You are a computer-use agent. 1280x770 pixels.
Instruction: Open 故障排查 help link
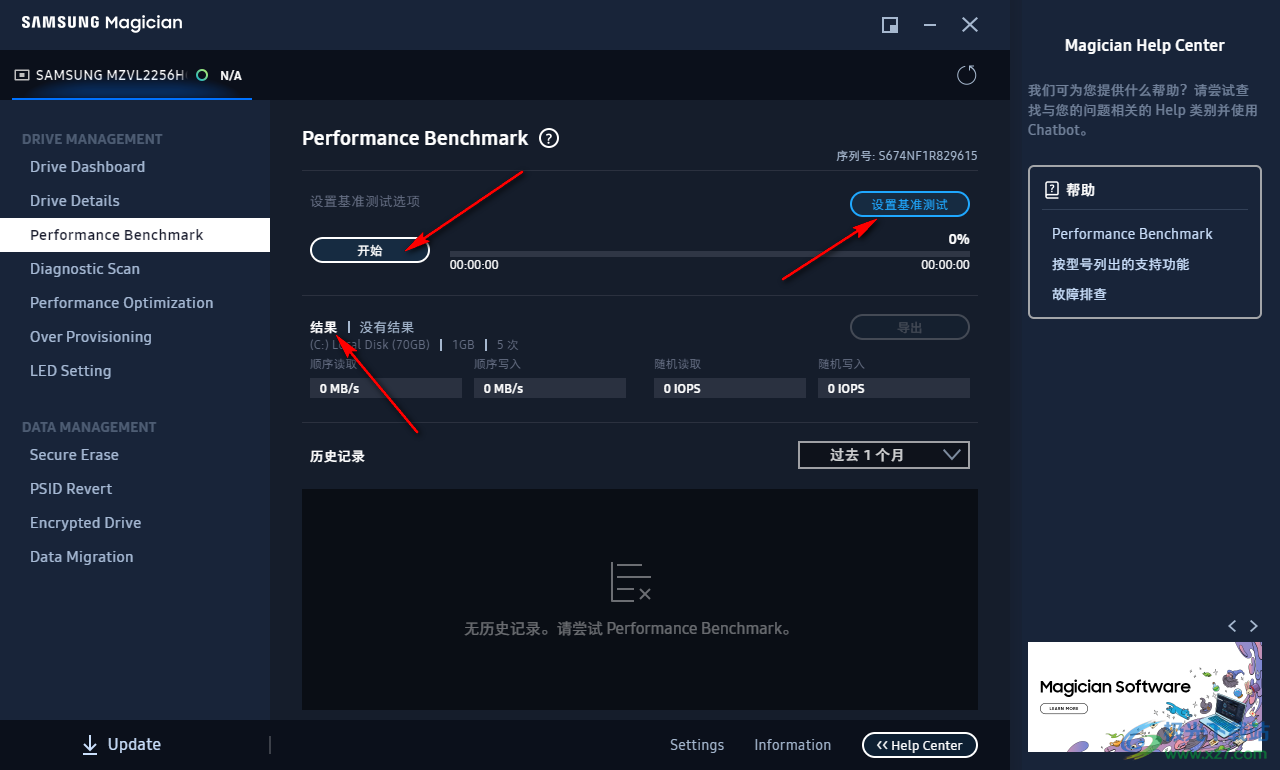pyautogui.click(x=1079, y=294)
